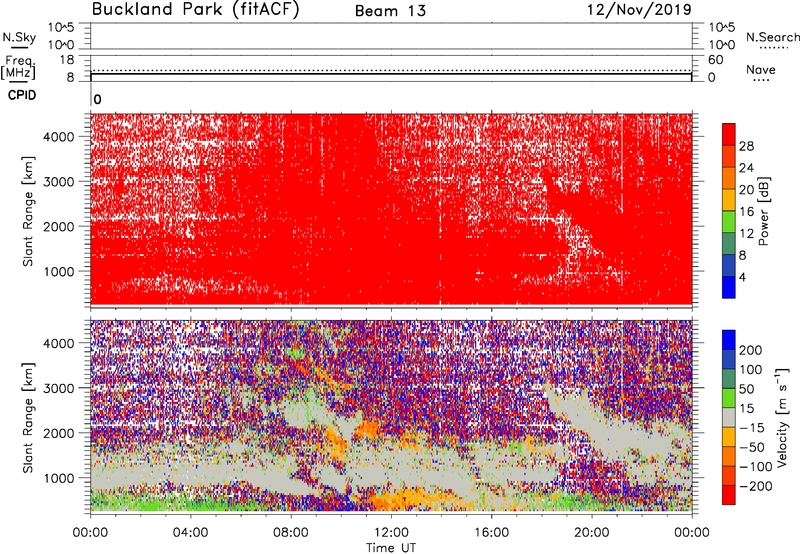Click the '4000' range tick of the power panel

click(x=58, y=137)
